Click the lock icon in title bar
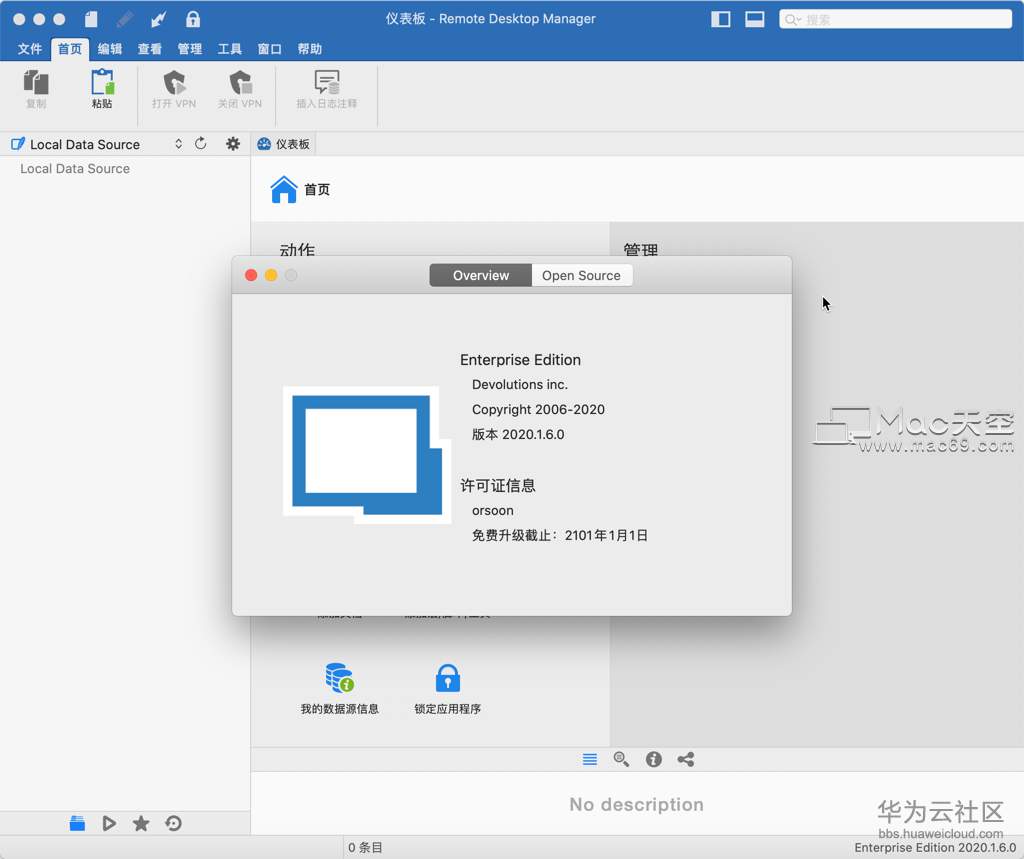1024x859 pixels. tap(193, 19)
